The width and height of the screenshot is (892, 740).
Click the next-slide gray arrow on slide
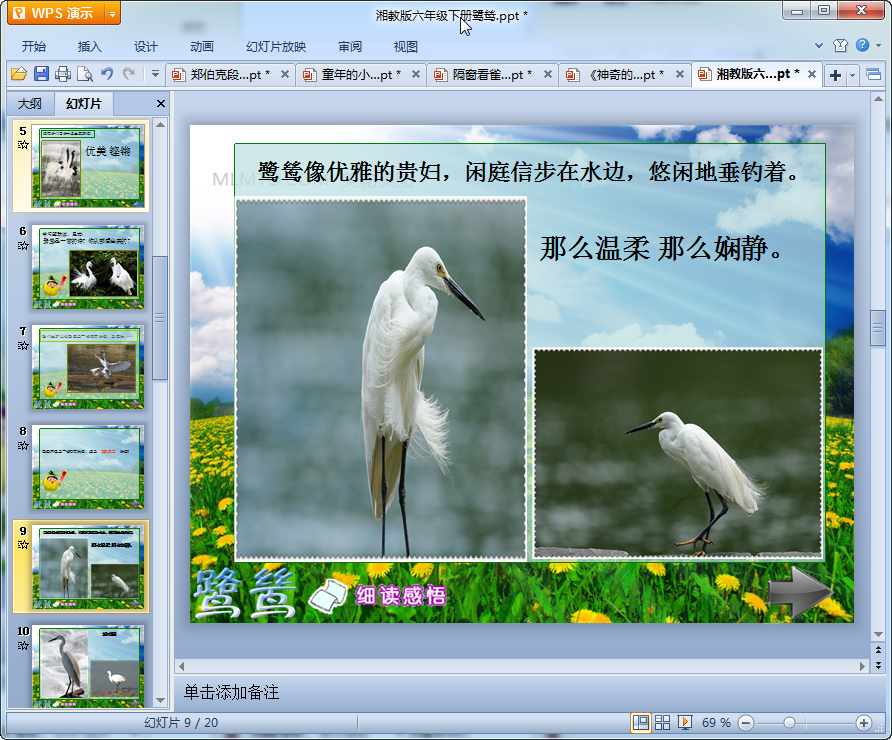(x=800, y=593)
